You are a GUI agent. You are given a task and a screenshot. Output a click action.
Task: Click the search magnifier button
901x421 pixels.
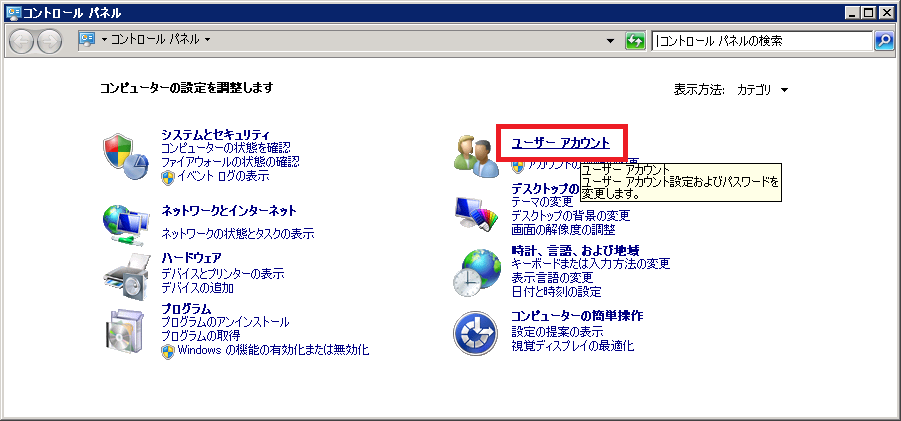point(883,41)
